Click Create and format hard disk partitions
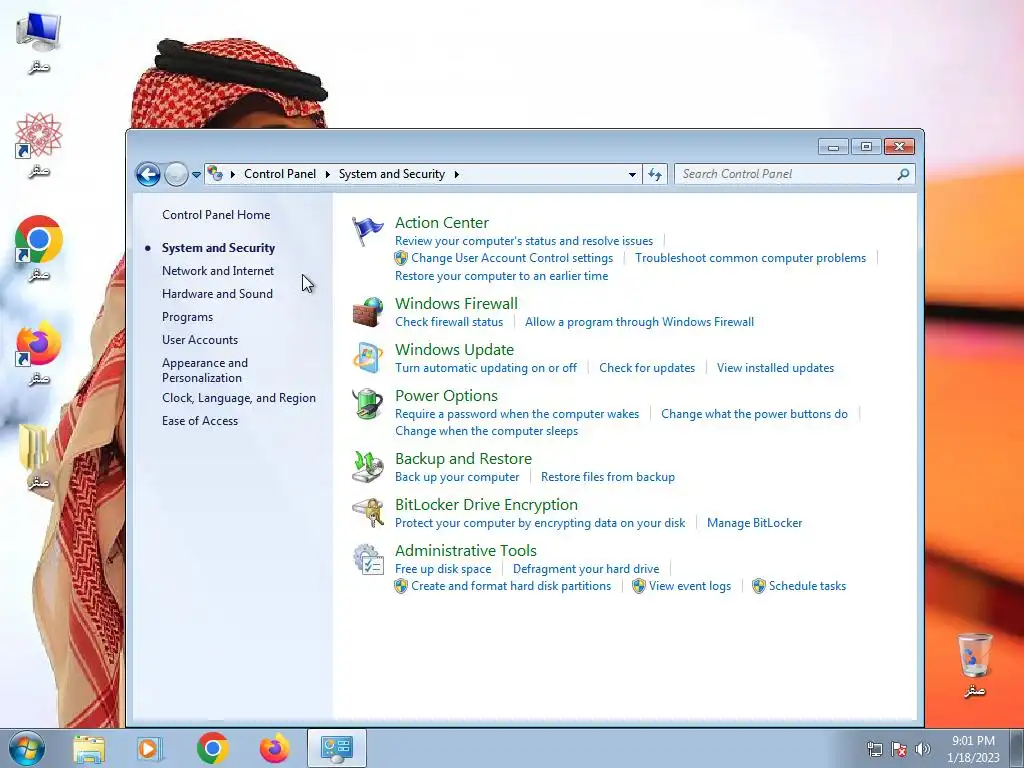This screenshot has width=1024, height=768. (x=511, y=586)
